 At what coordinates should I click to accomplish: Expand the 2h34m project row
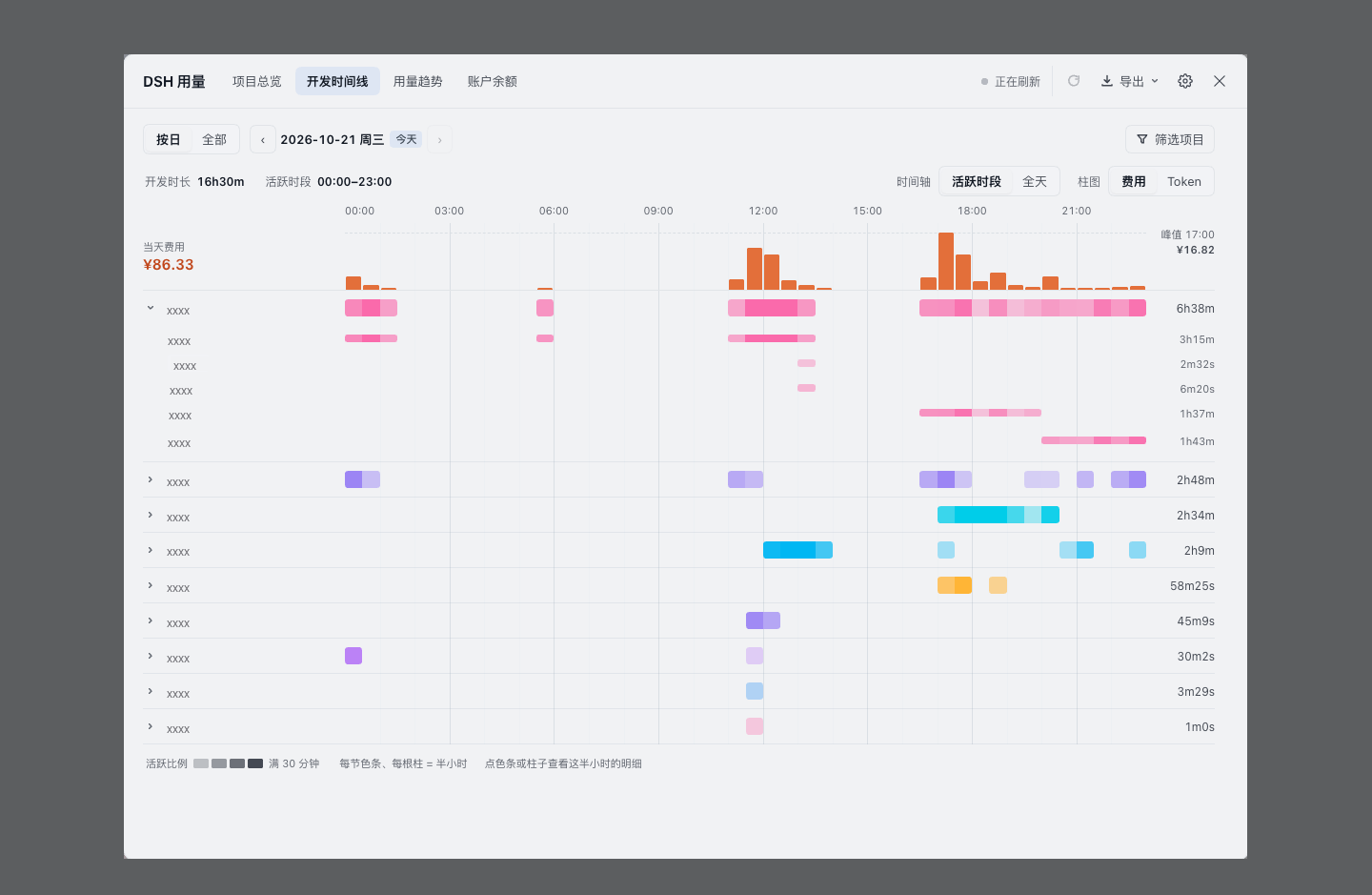point(151,515)
